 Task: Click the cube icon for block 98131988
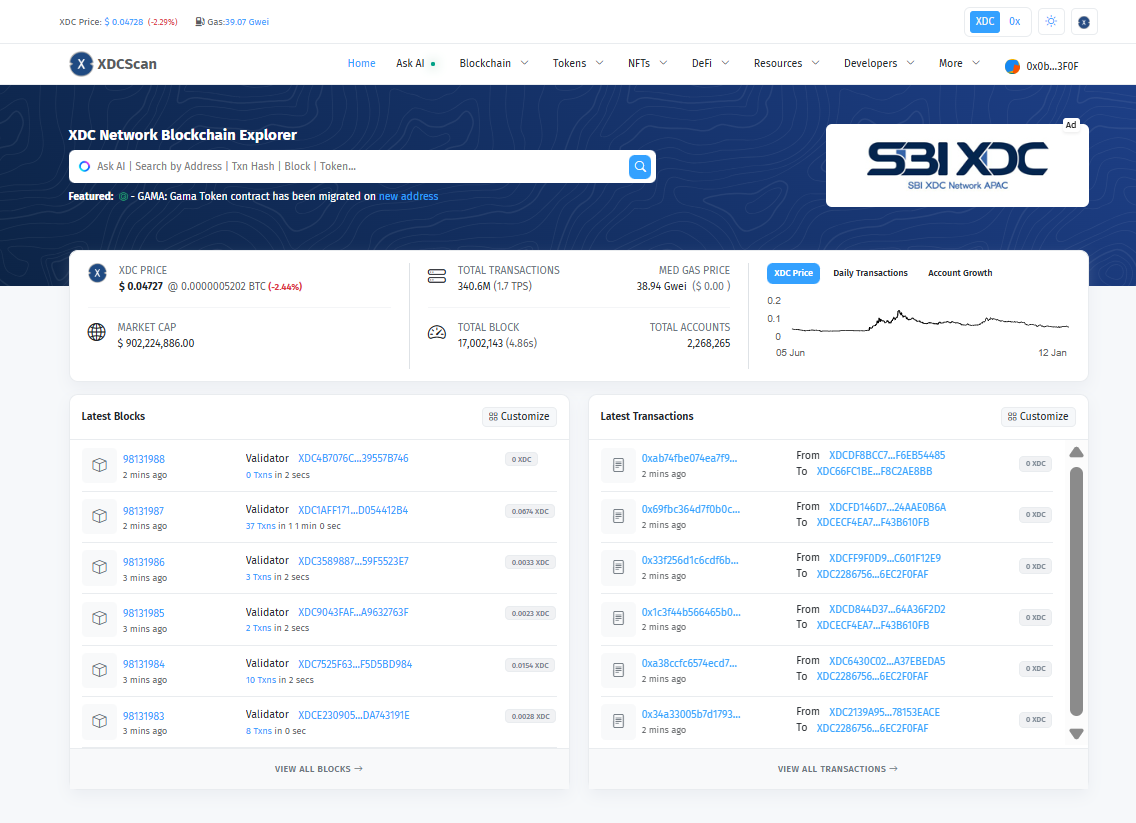99,465
